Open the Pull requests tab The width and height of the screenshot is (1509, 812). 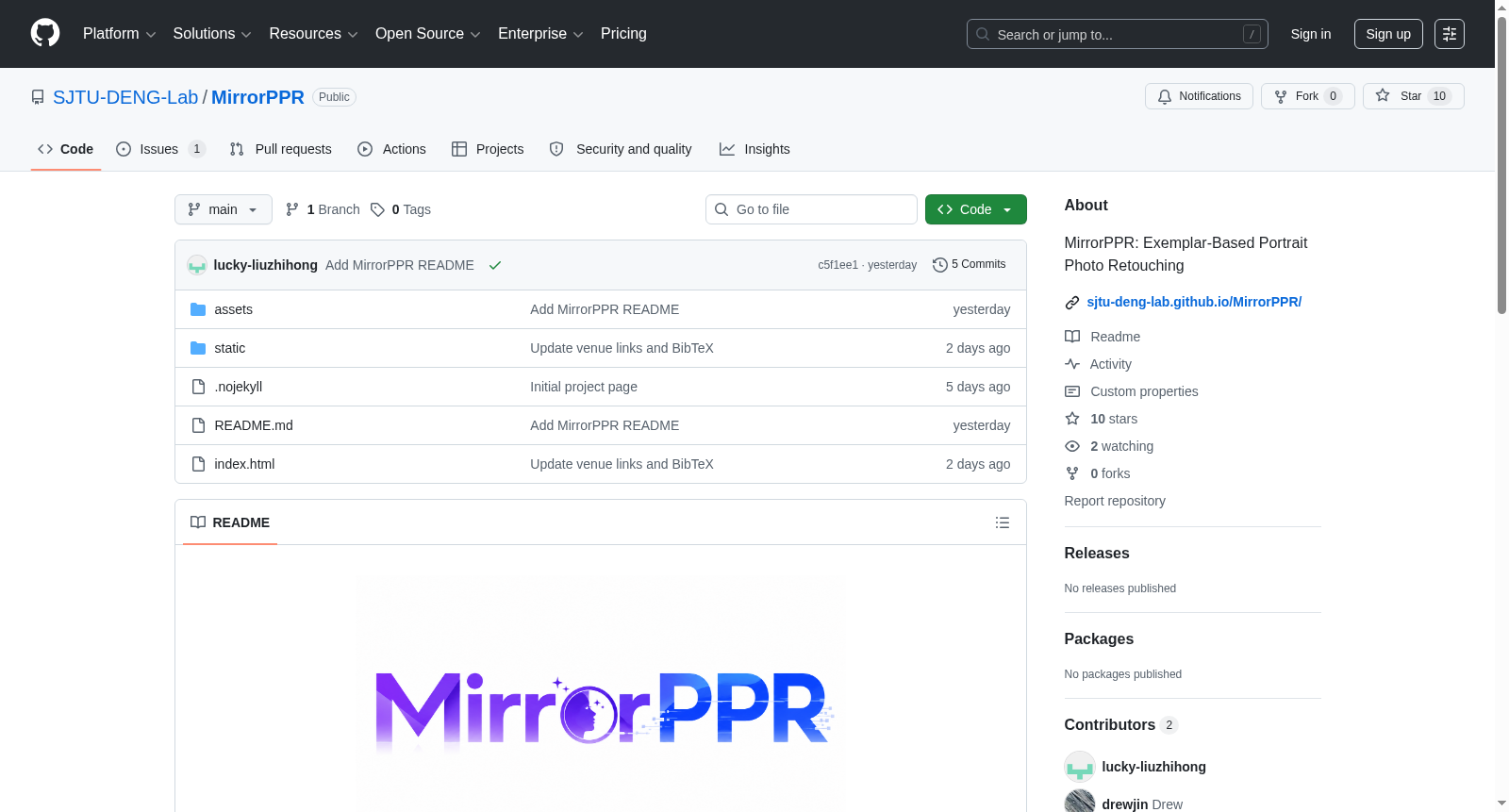click(280, 149)
